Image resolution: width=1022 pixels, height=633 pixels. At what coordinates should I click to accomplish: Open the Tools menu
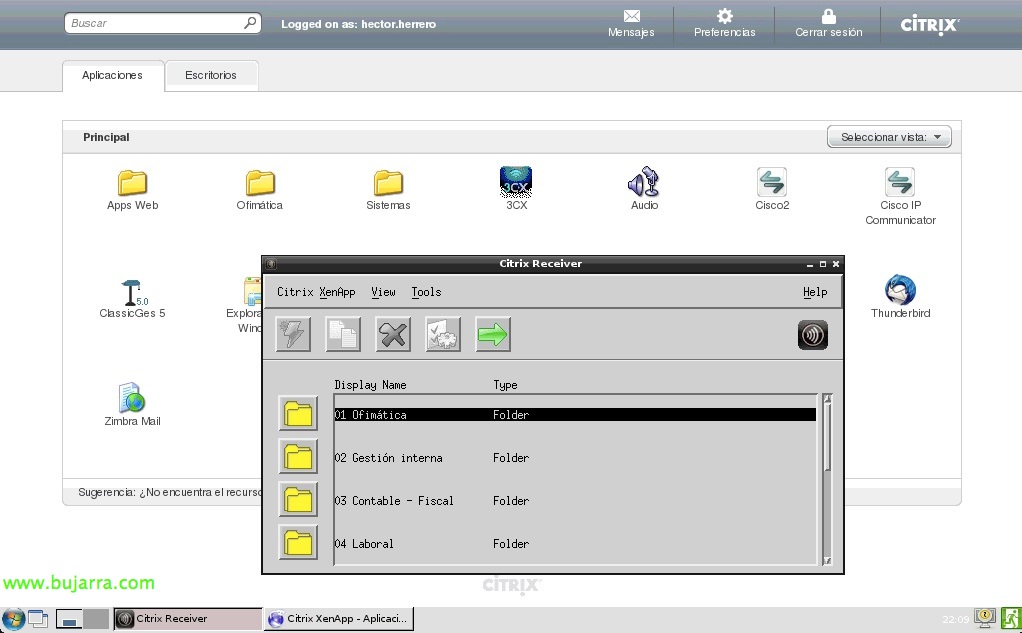tap(426, 292)
